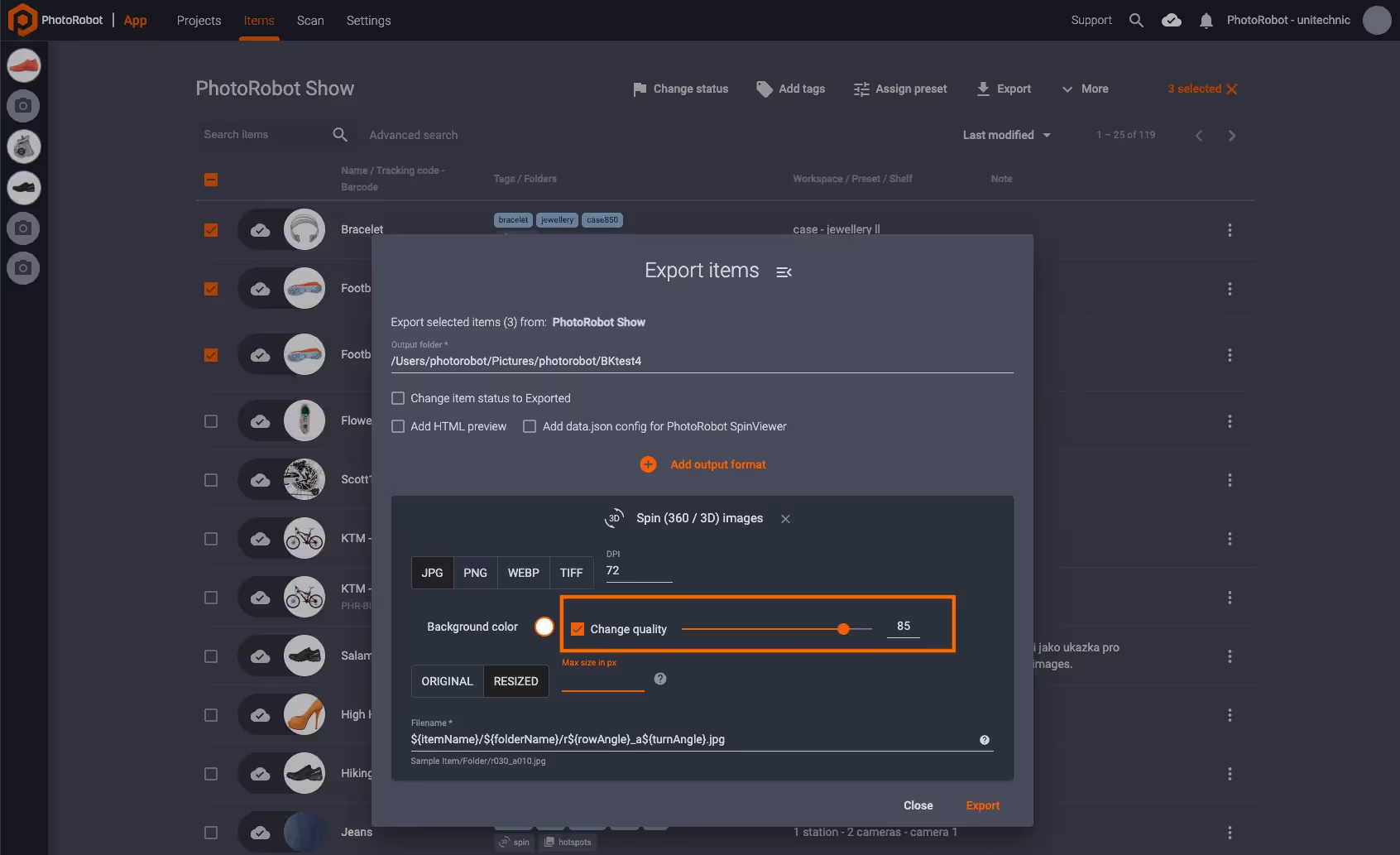Select red shoe item in left sidebar
Screen dimensions: 1400x855
[23, 65]
